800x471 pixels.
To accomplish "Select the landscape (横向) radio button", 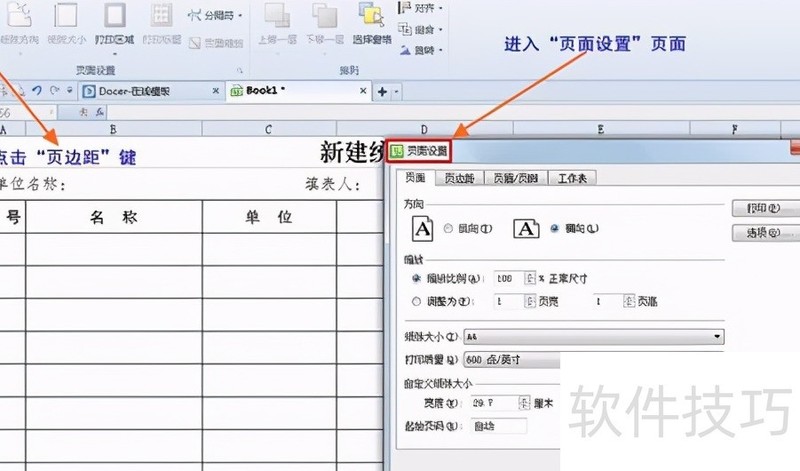I will [555, 229].
